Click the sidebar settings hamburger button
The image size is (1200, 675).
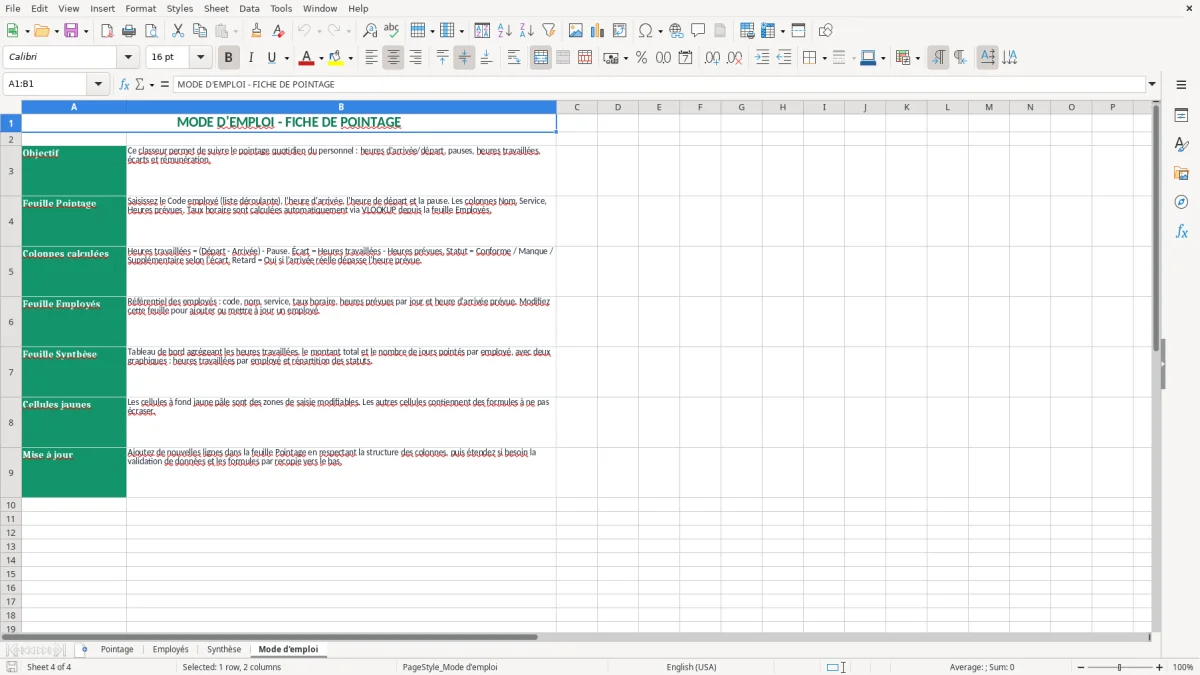(1181, 87)
